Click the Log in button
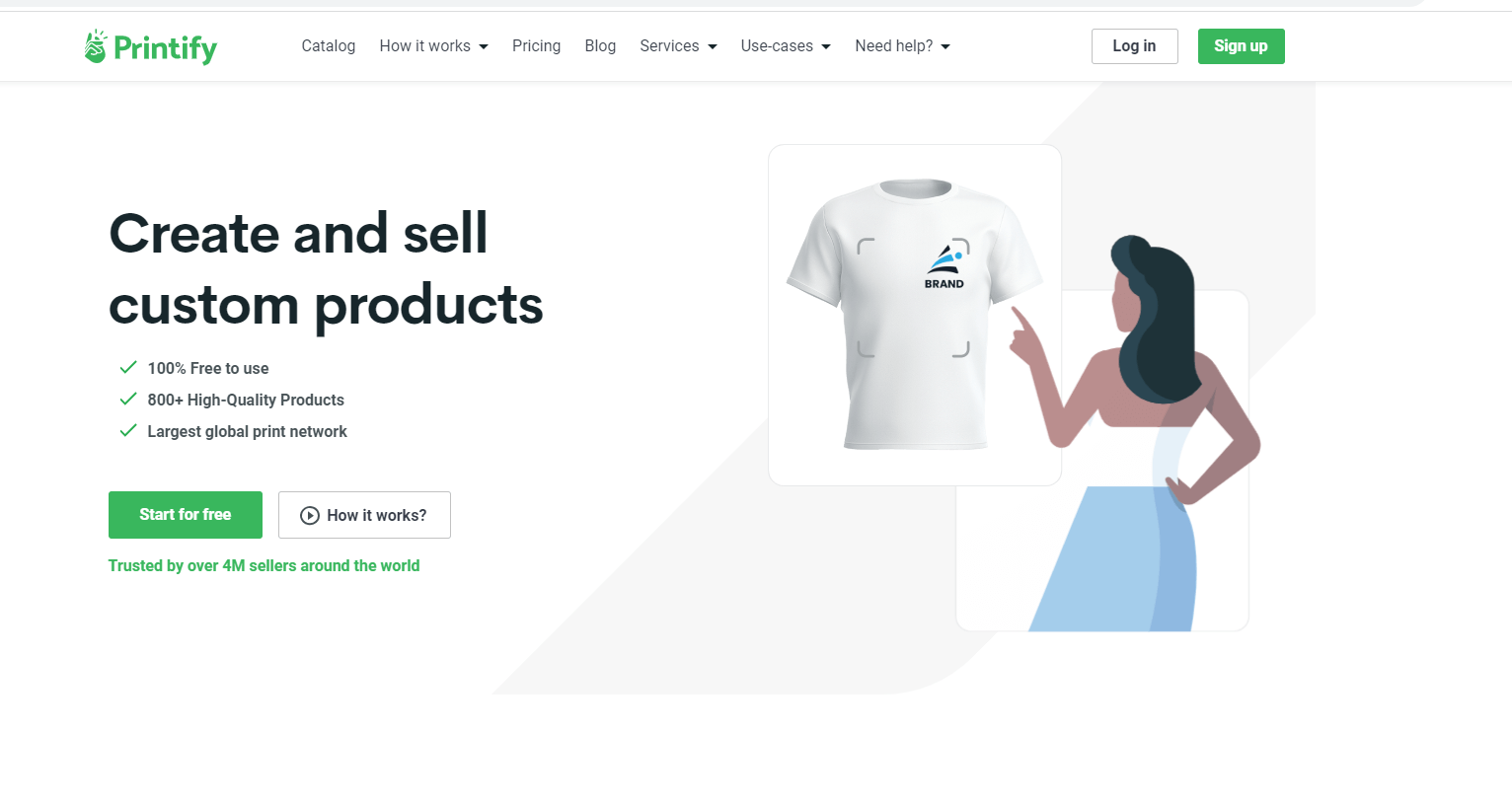This screenshot has height=805, width=1512. click(x=1135, y=46)
